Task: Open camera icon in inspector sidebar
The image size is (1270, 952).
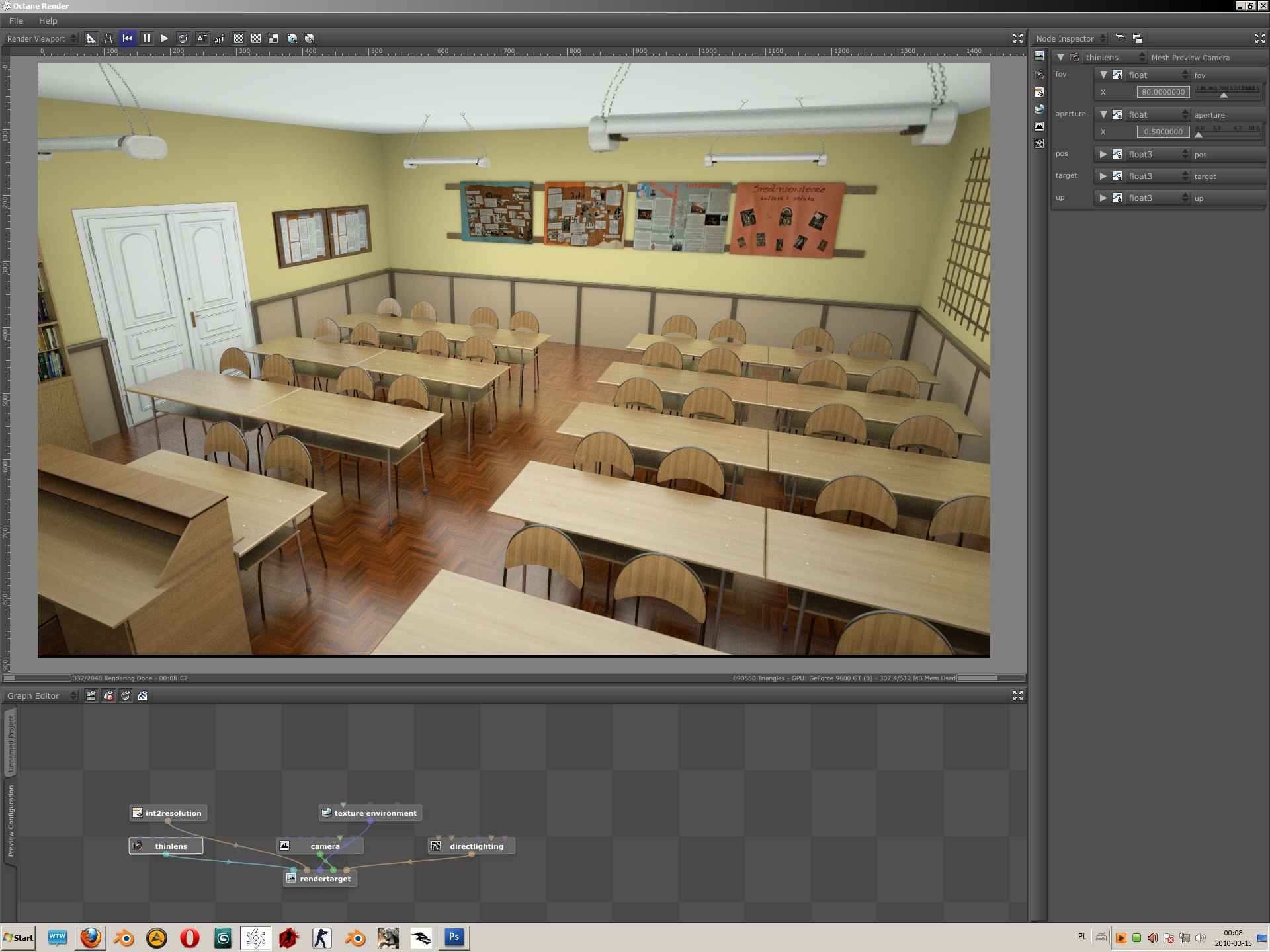Action: 1039,75
